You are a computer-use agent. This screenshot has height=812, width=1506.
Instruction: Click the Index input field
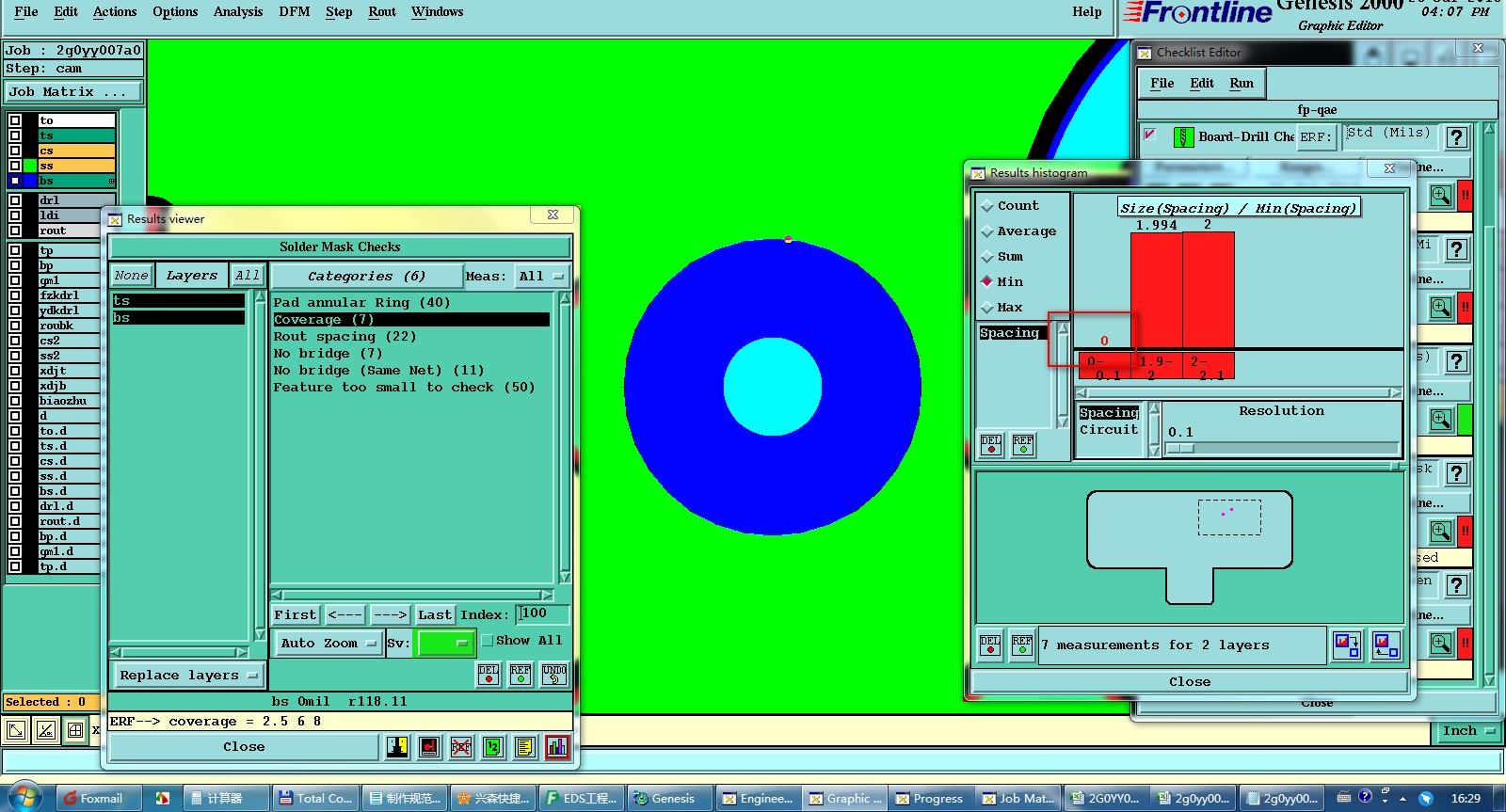click(x=543, y=614)
